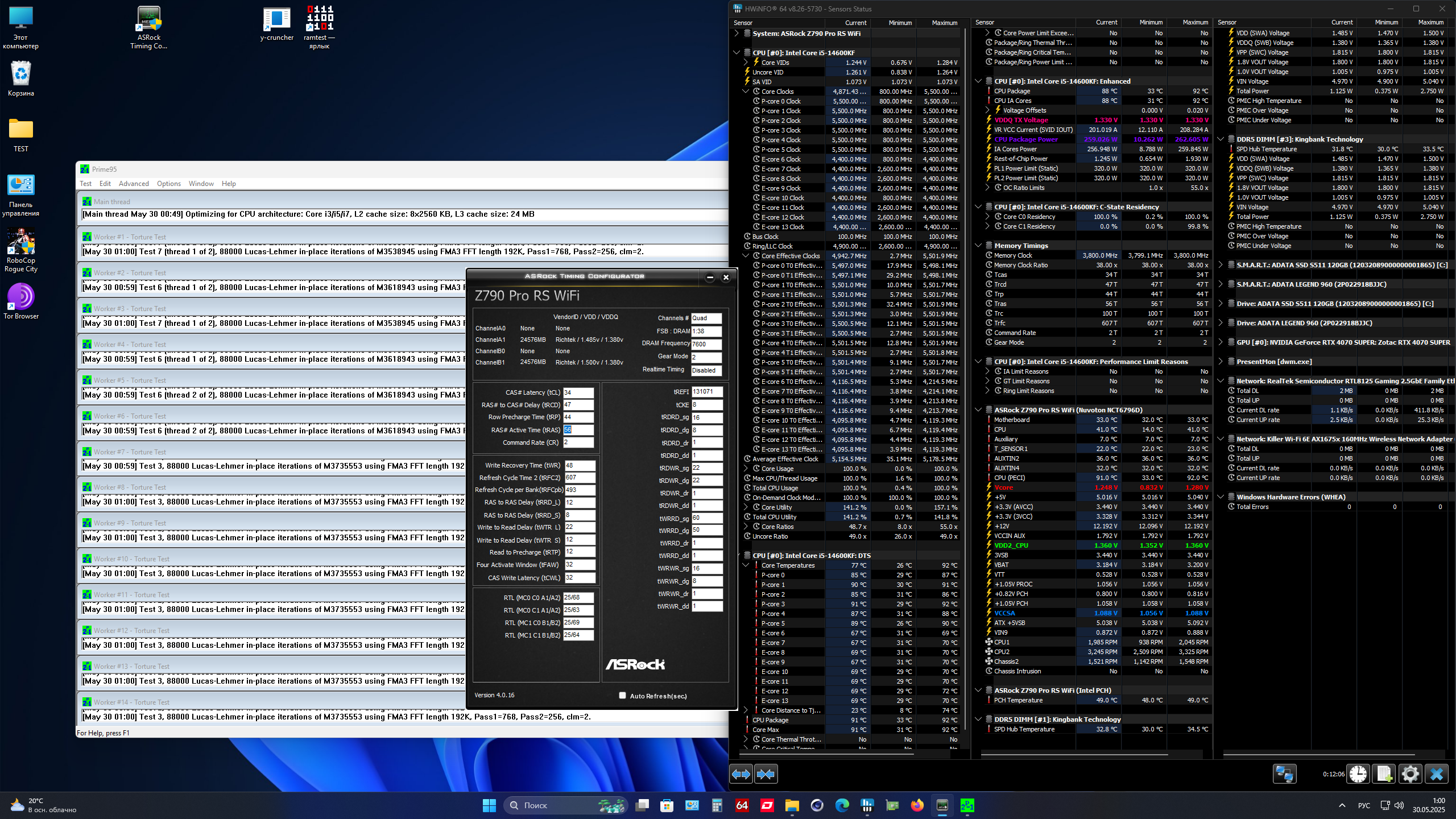
Task: Open the Prime95 Advanced menu
Action: (134, 184)
